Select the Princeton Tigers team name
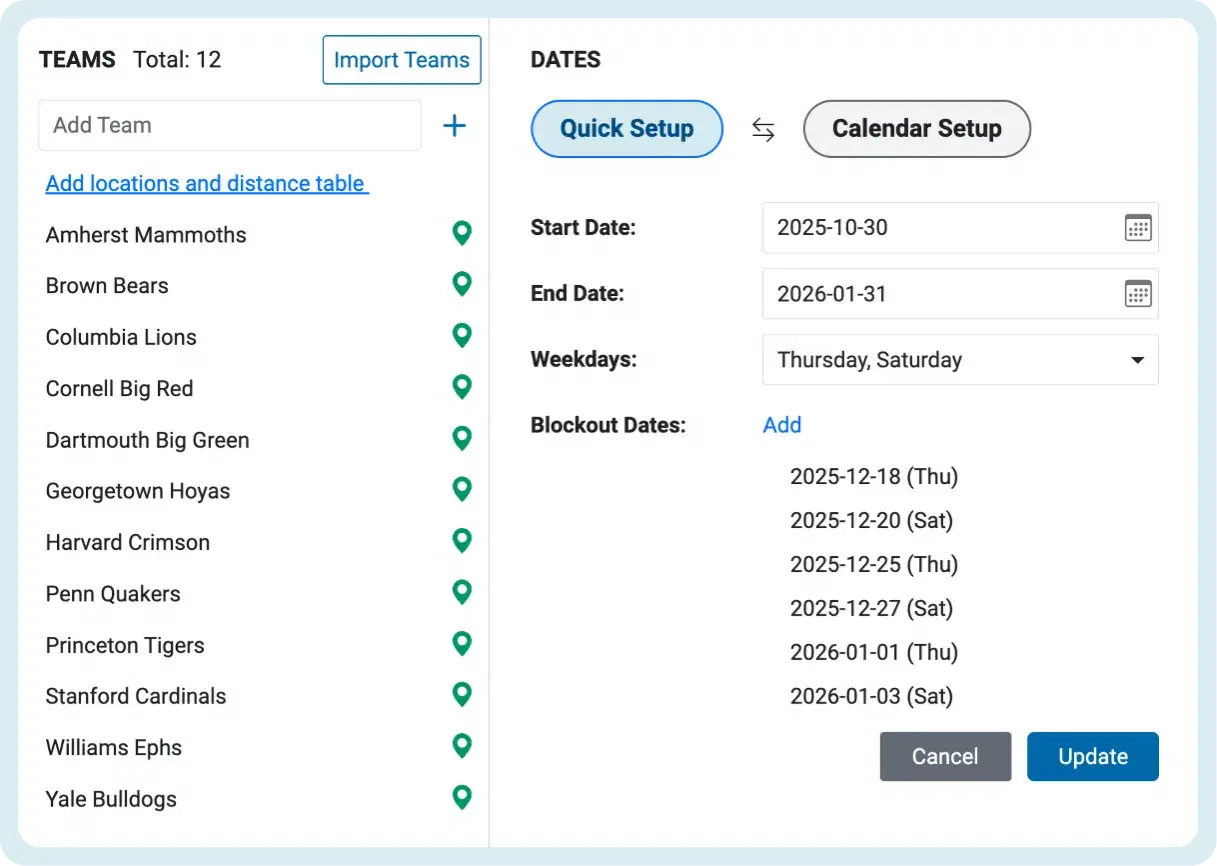The width and height of the screenshot is (1217, 866). (125, 645)
